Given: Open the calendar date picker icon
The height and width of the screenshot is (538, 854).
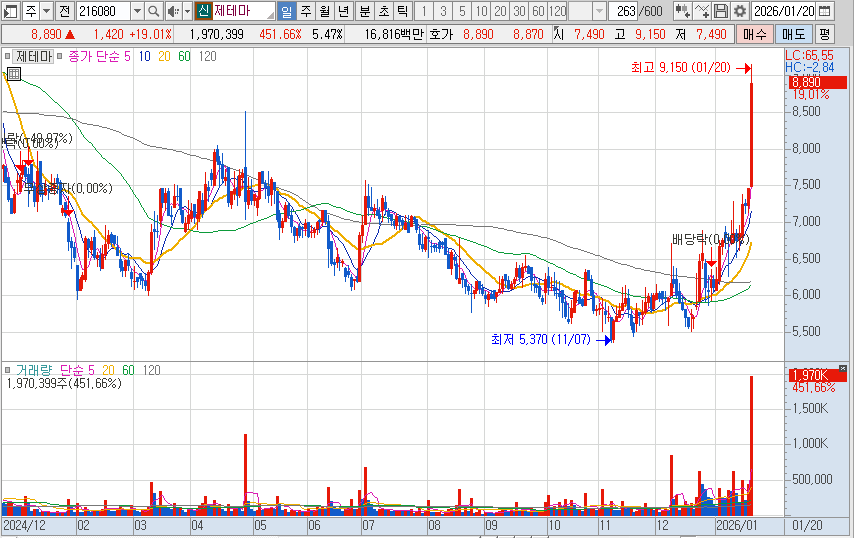Looking at the screenshot, I should (825, 10).
